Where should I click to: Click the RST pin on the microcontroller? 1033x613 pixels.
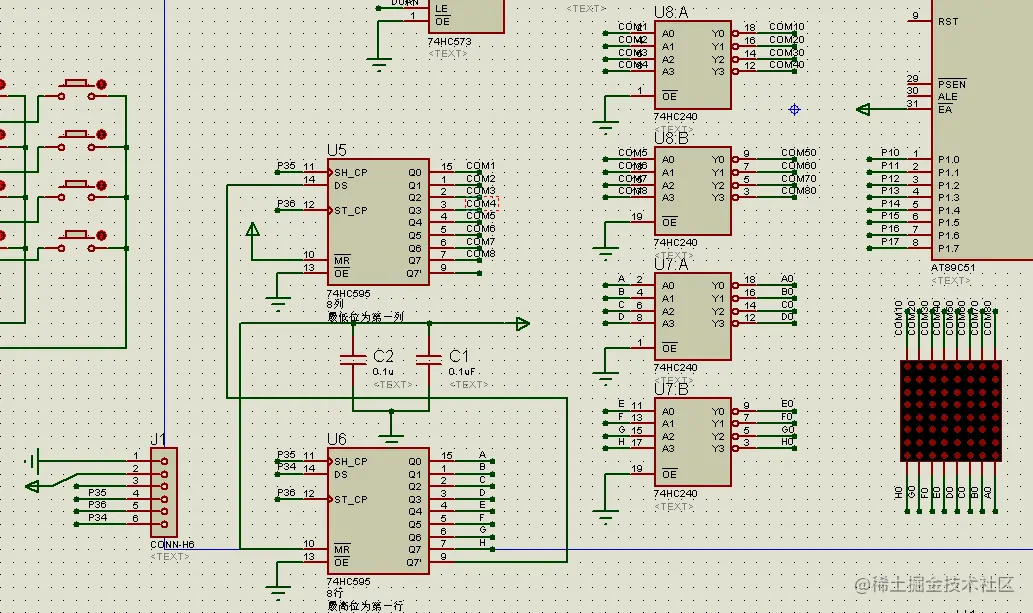[948, 22]
